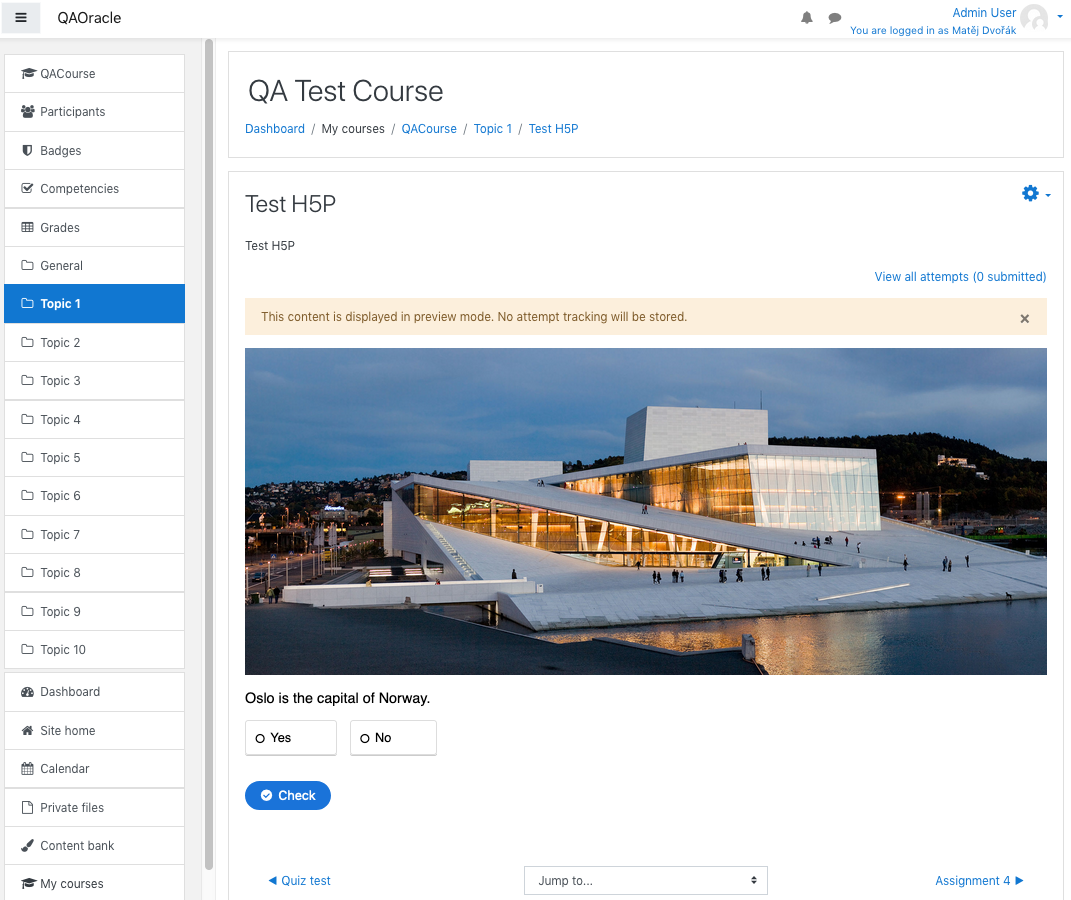The image size is (1071, 900).
Task: Select Topic 1 in the sidebar
Action: pyautogui.click(x=94, y=304)
